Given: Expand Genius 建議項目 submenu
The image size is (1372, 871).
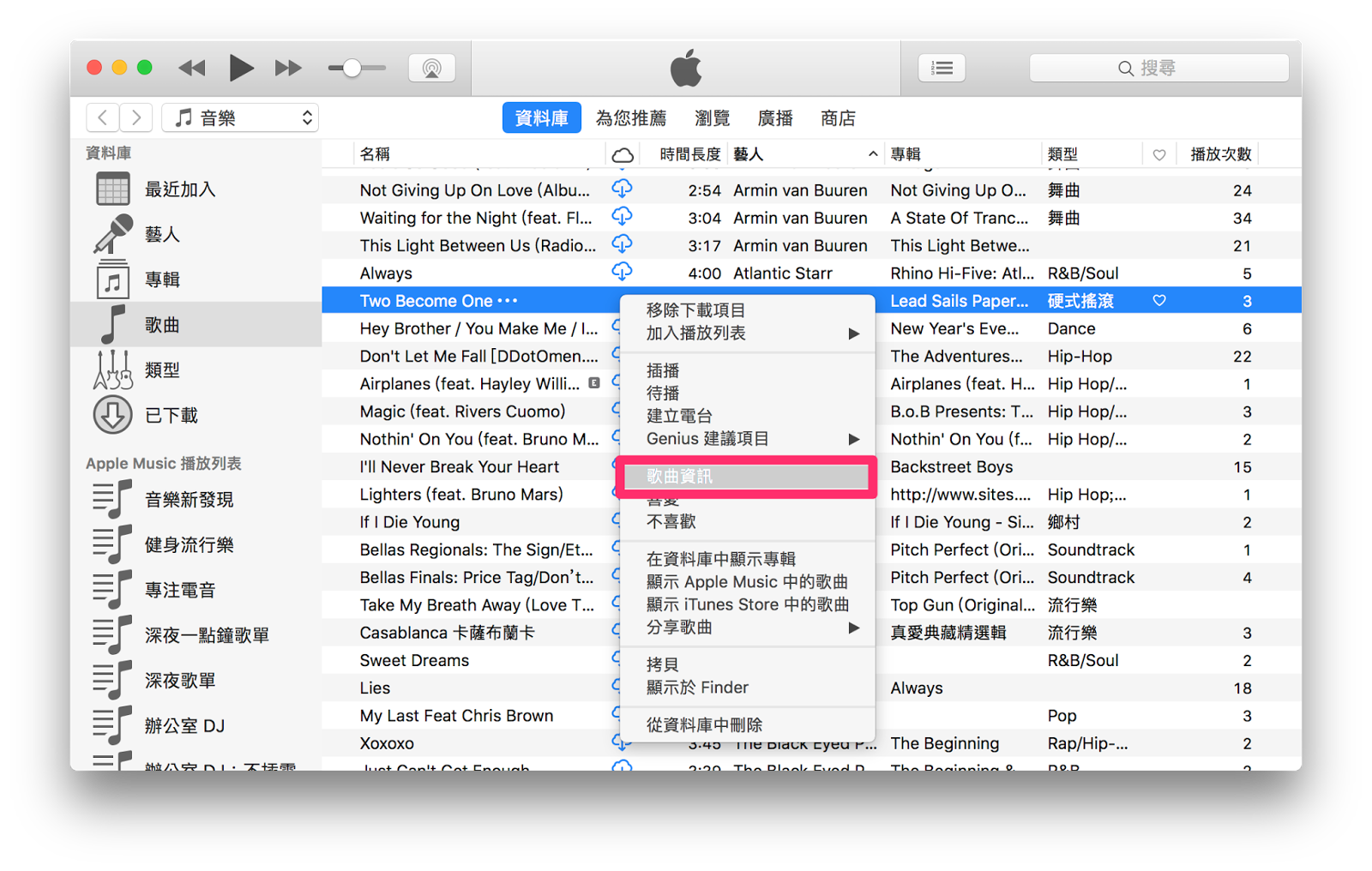Looking at the screenshot, I should [747, 439].
